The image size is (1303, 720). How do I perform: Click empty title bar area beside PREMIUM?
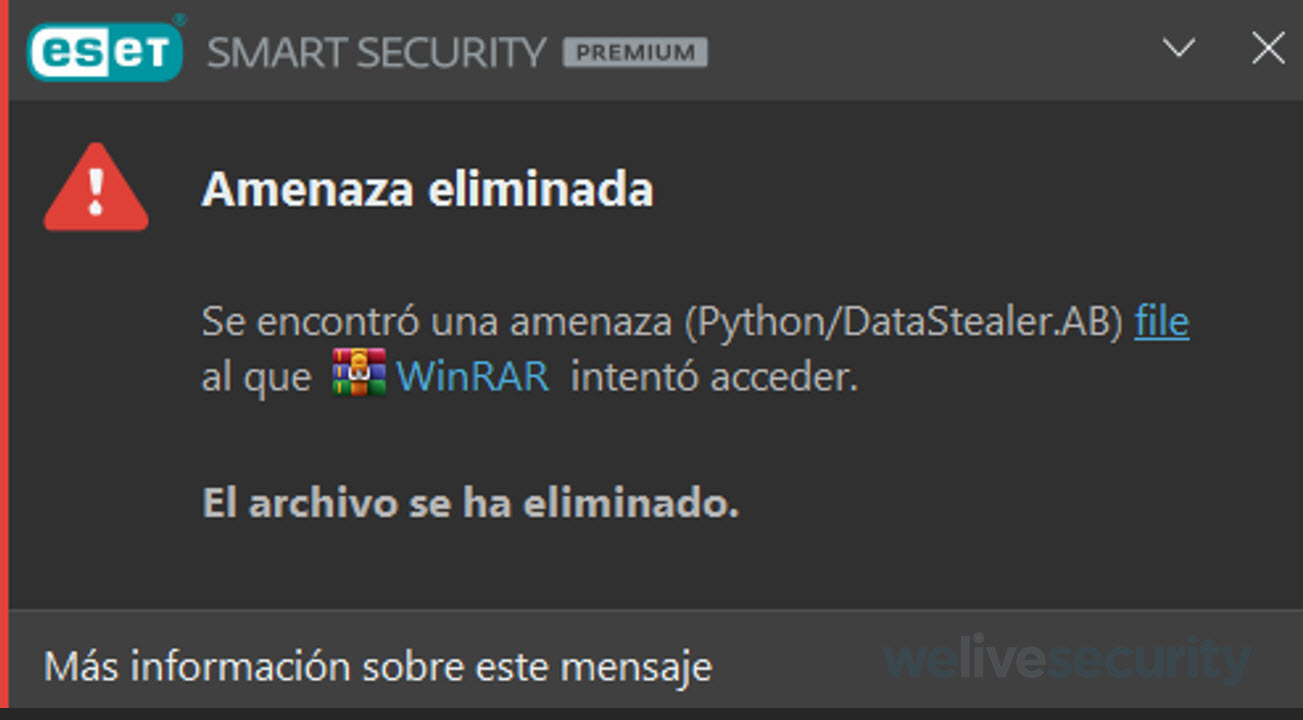tap(930, 50)
